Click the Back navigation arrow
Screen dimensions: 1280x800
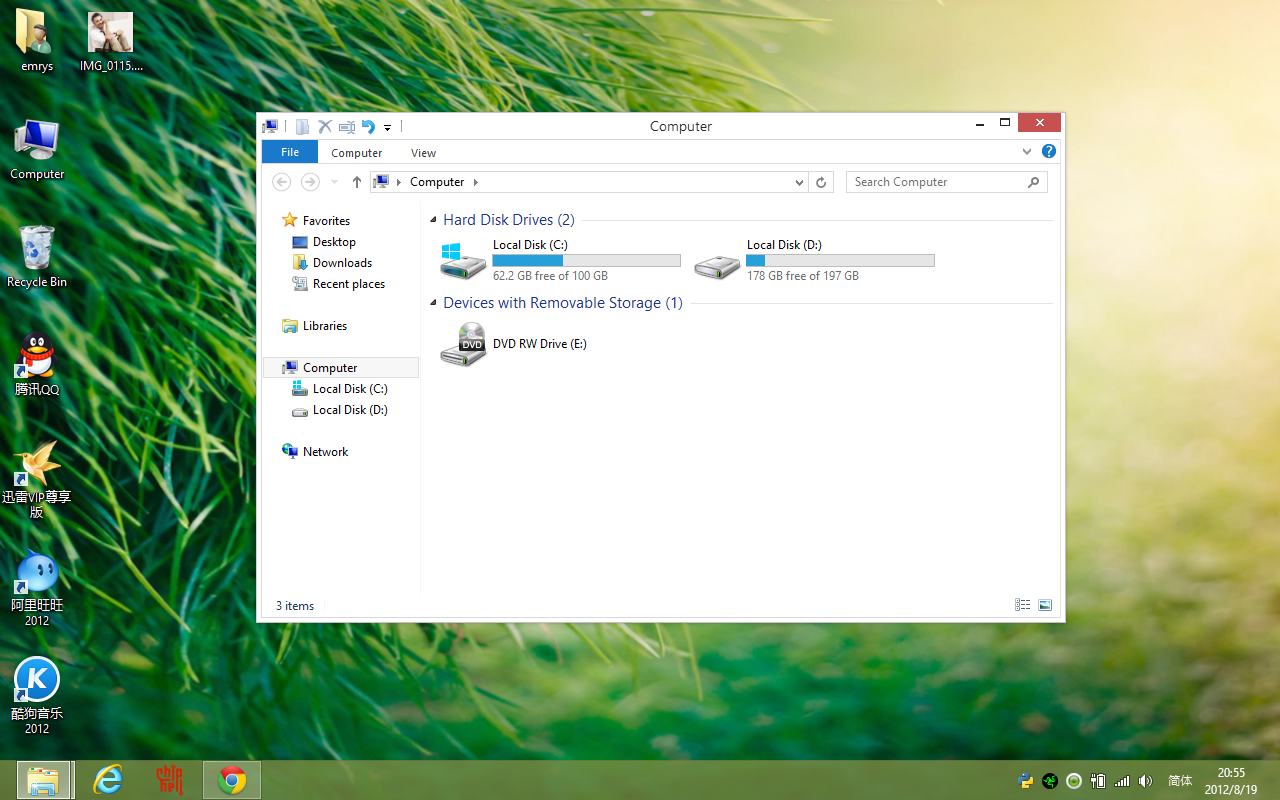point(282,182)
